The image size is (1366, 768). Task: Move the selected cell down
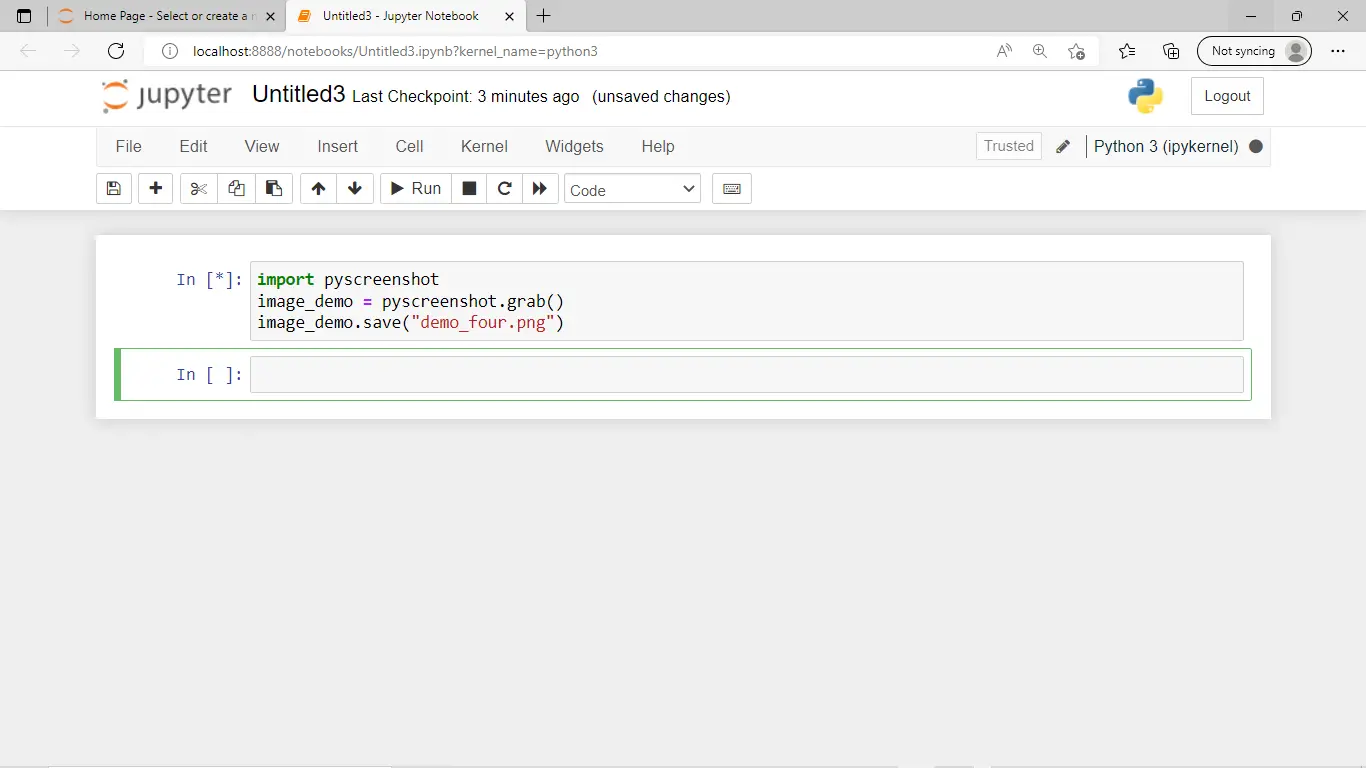[x=355, y=188]
